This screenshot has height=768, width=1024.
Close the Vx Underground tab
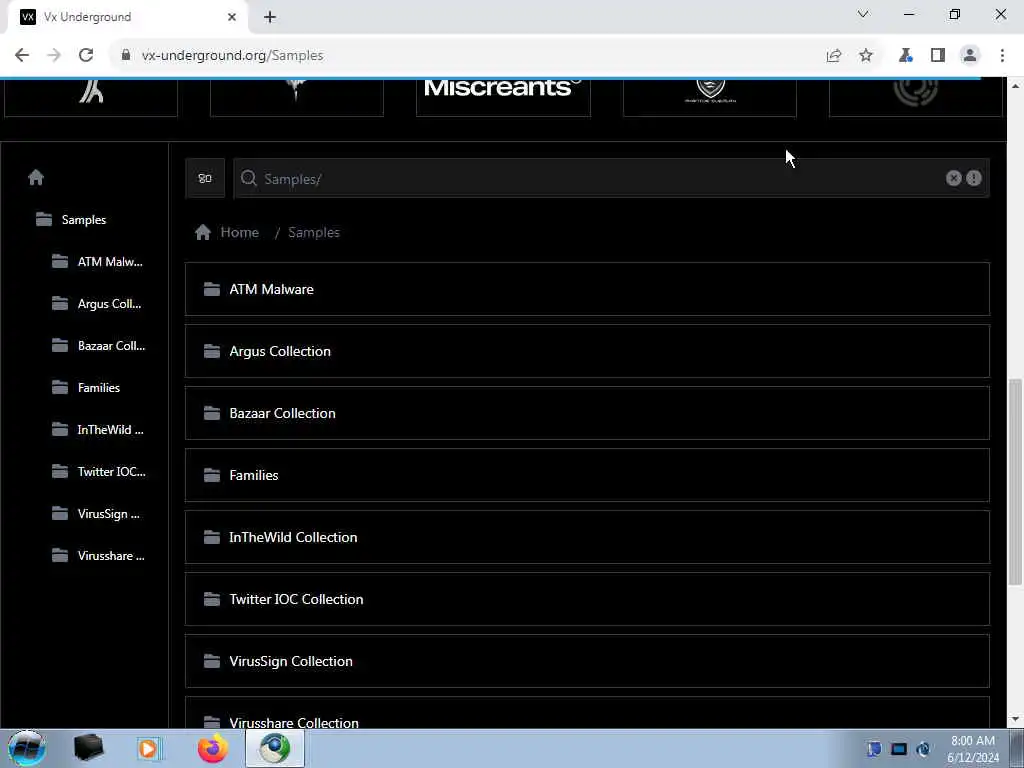[232, 17]
